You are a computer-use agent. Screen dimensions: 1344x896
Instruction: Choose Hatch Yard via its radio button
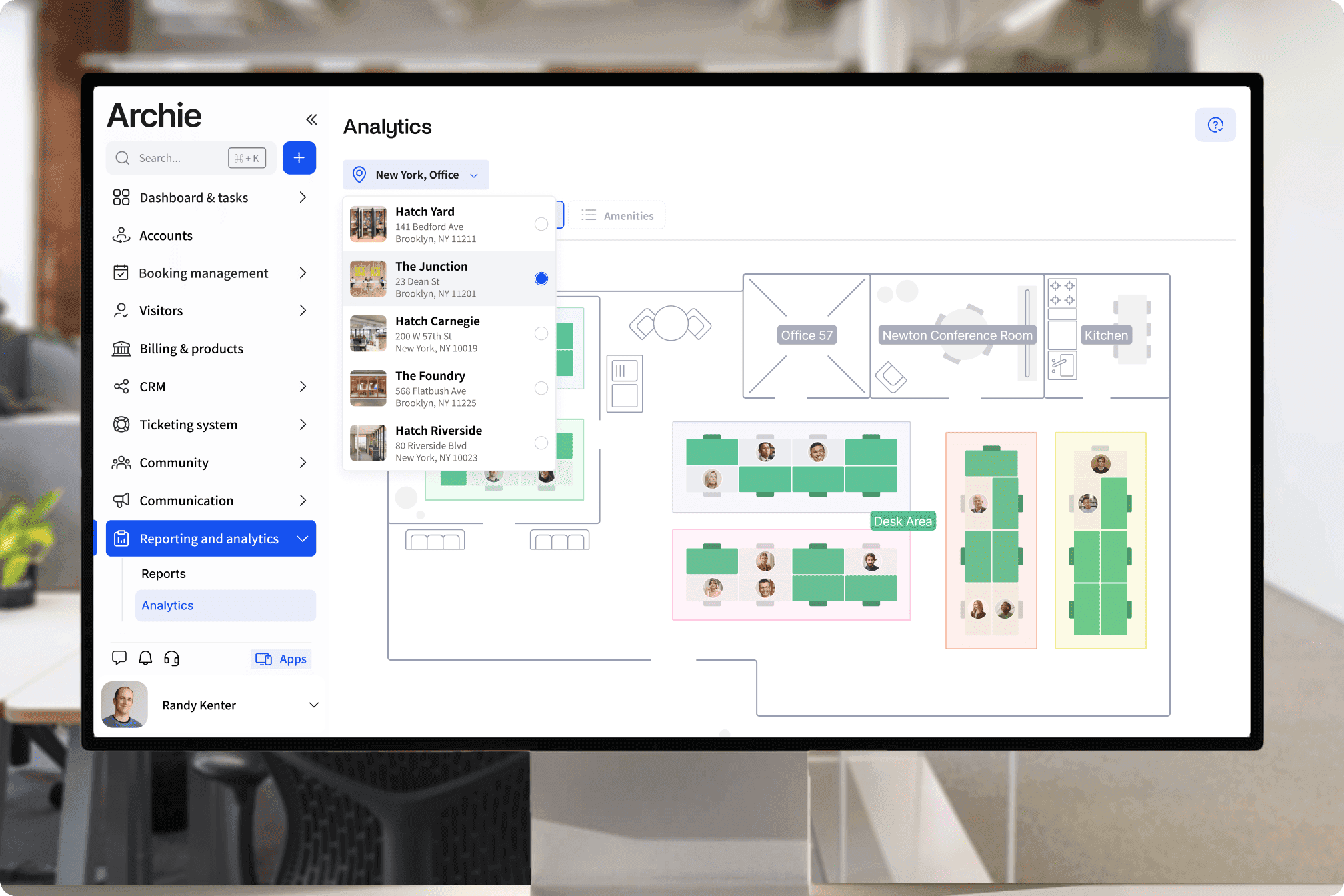tap(541, 224)
